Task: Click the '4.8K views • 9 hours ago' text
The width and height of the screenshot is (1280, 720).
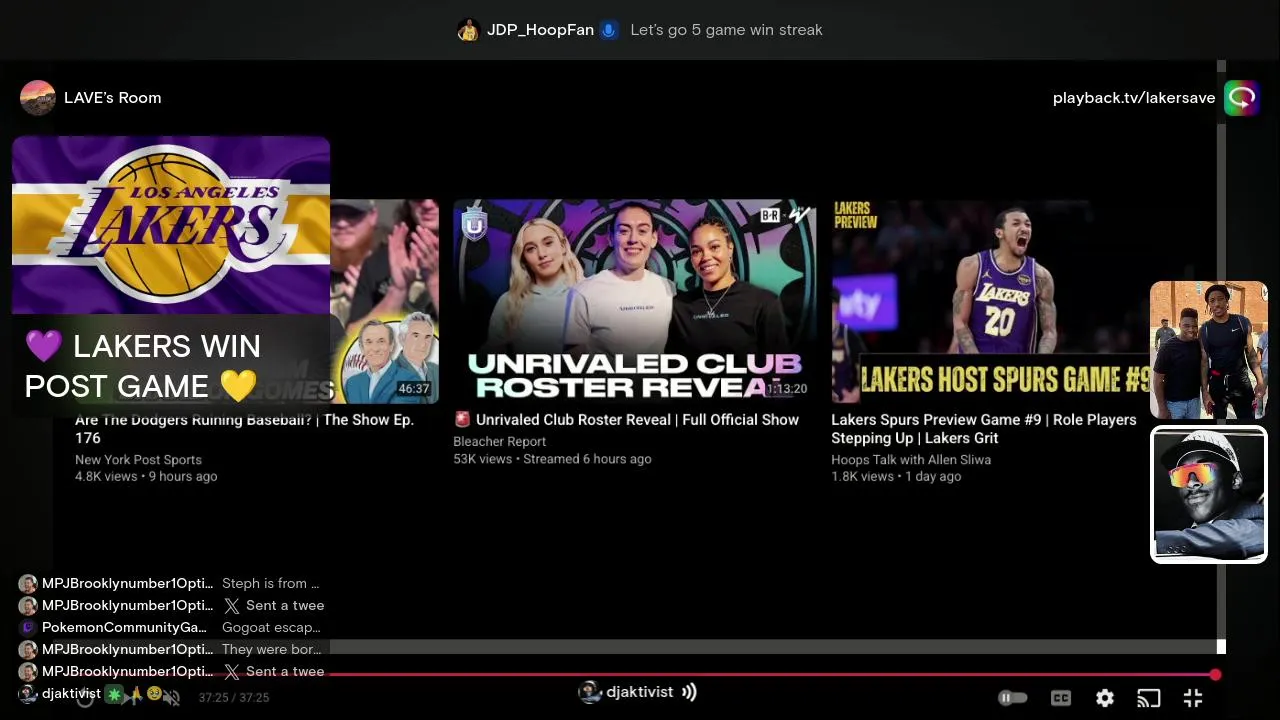Action: pos(146,477)
